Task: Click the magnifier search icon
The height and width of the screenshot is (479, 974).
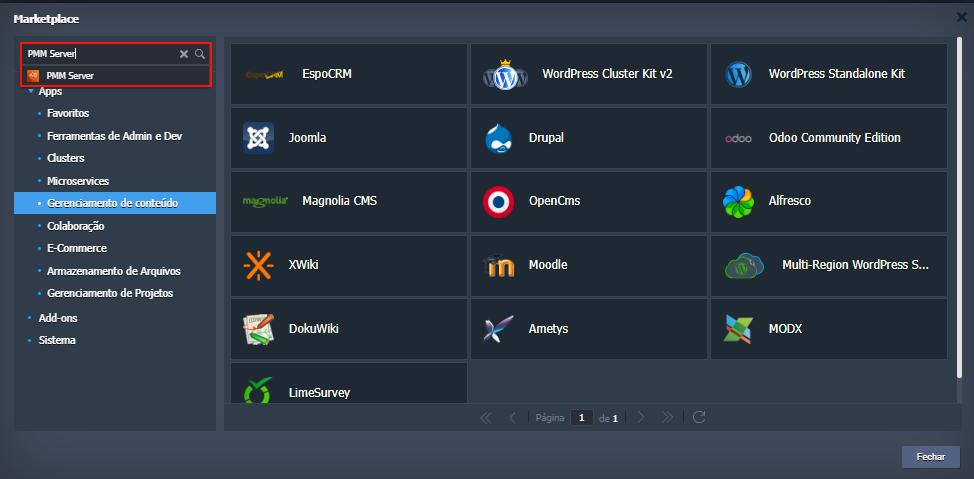Action: click(200, 54)
